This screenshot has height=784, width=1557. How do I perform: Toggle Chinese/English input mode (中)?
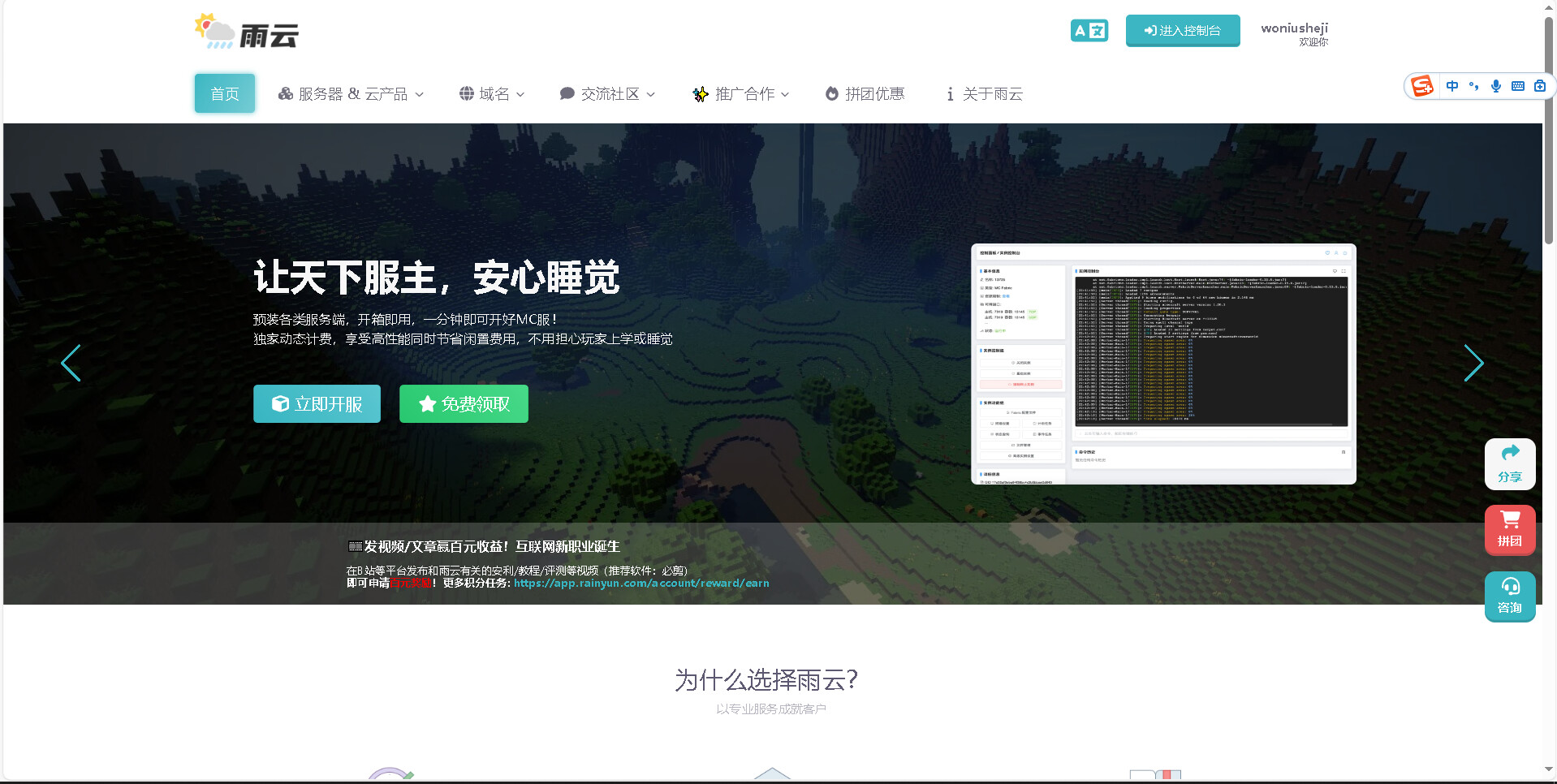[1451, 86]
